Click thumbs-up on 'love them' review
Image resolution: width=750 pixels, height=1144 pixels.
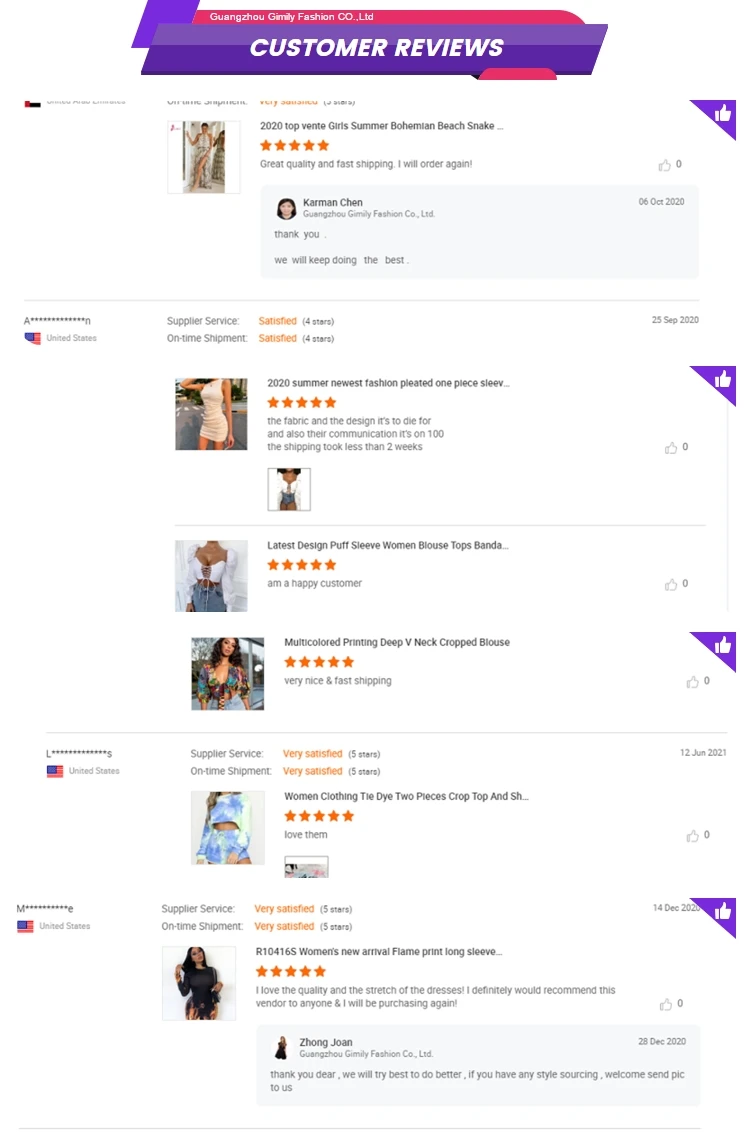tap(692, 835)
